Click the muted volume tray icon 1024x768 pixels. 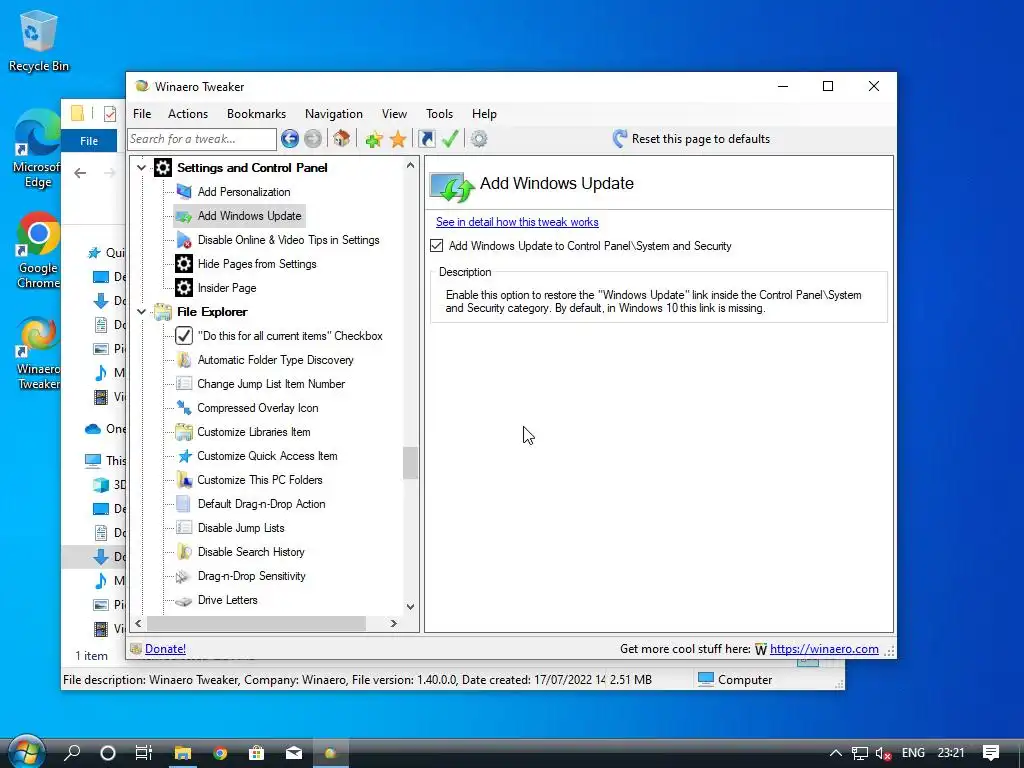click(x=884, y=753)
